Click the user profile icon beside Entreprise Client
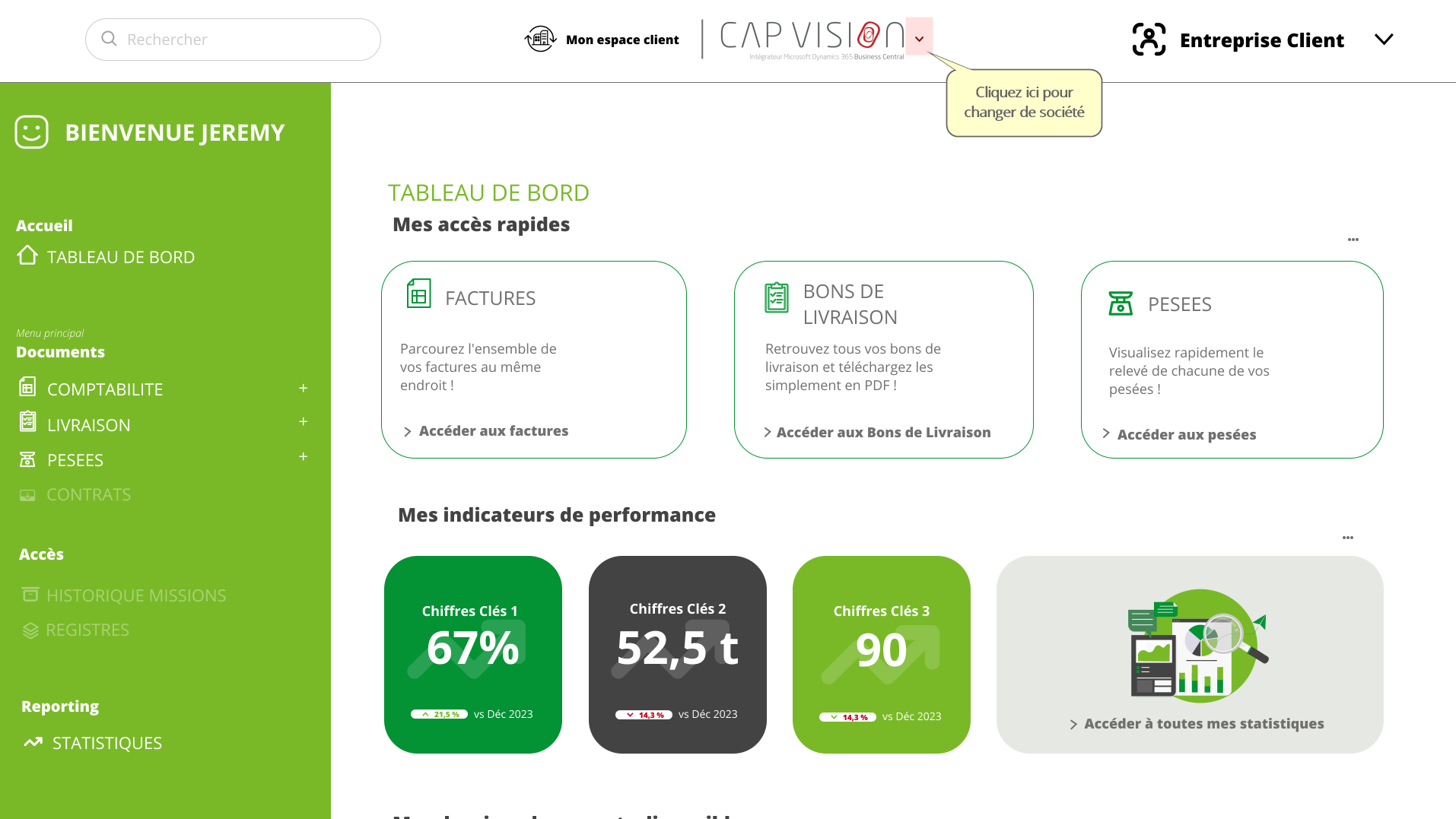 click(1149, 40)
